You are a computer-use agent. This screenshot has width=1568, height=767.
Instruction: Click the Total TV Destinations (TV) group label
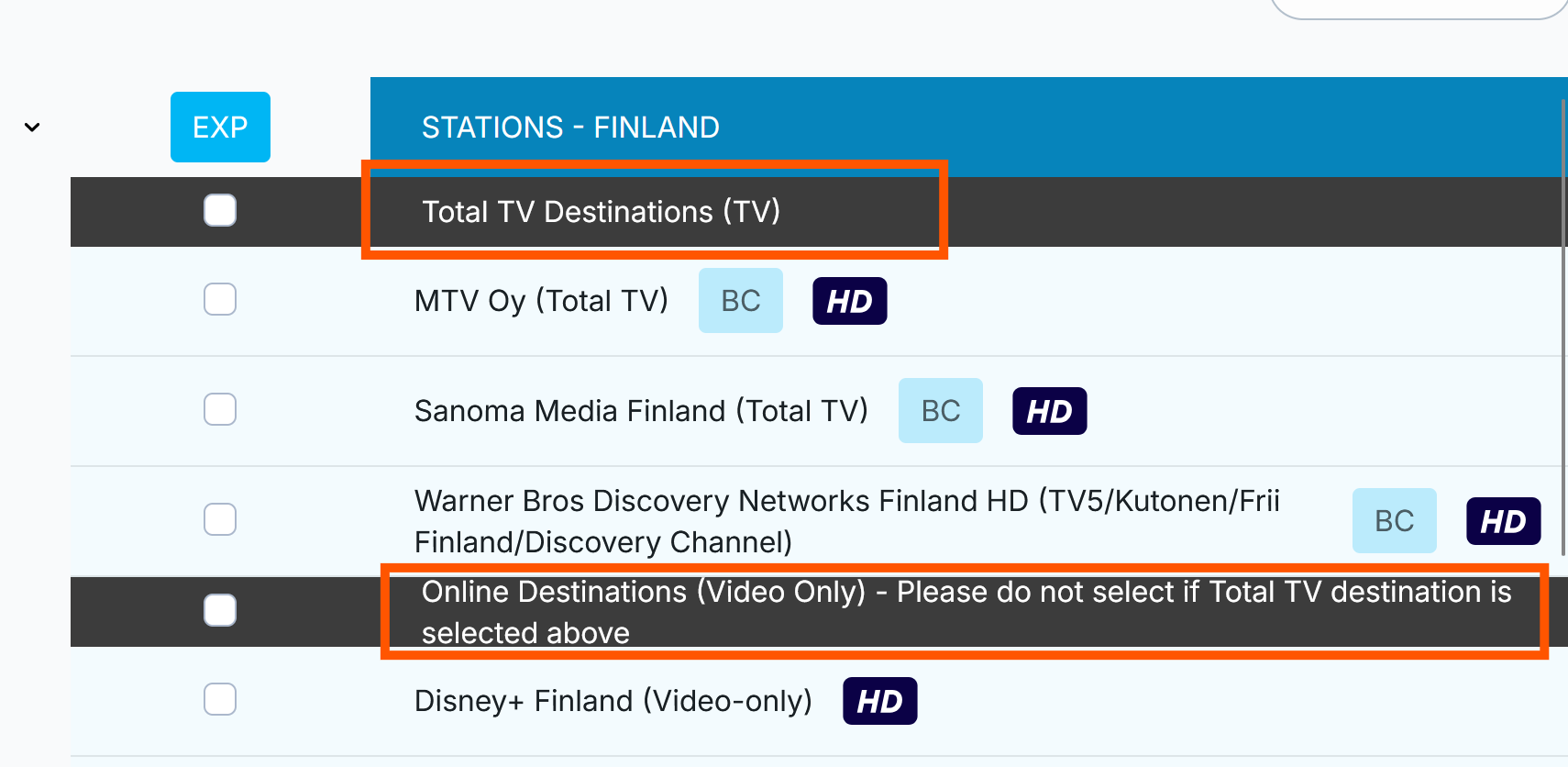(601, 212)
